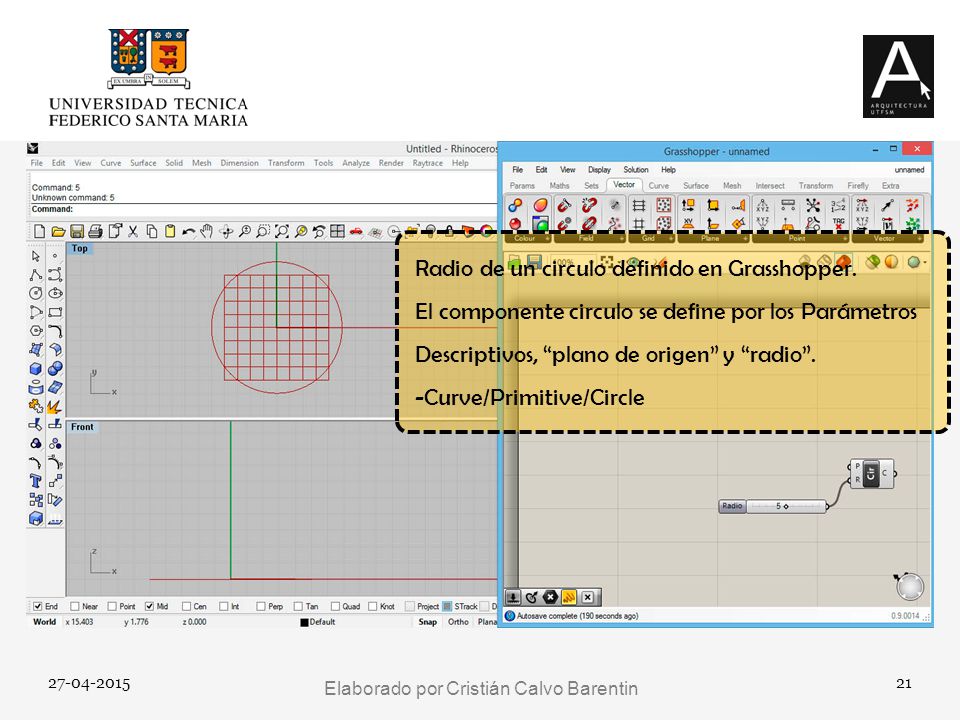Open the Front viewport title menu

pos(82,427)
